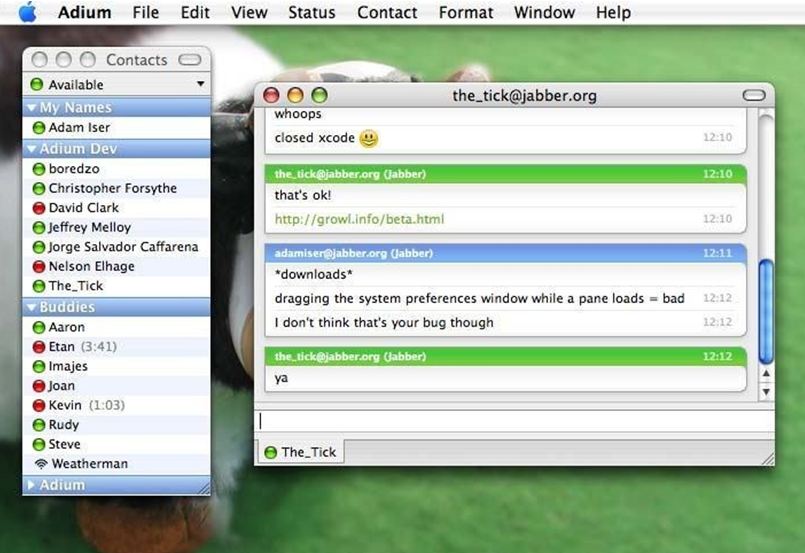
Task: Toggle the Contacts window toolbar pill button
Action: click(x=189, y=60)
